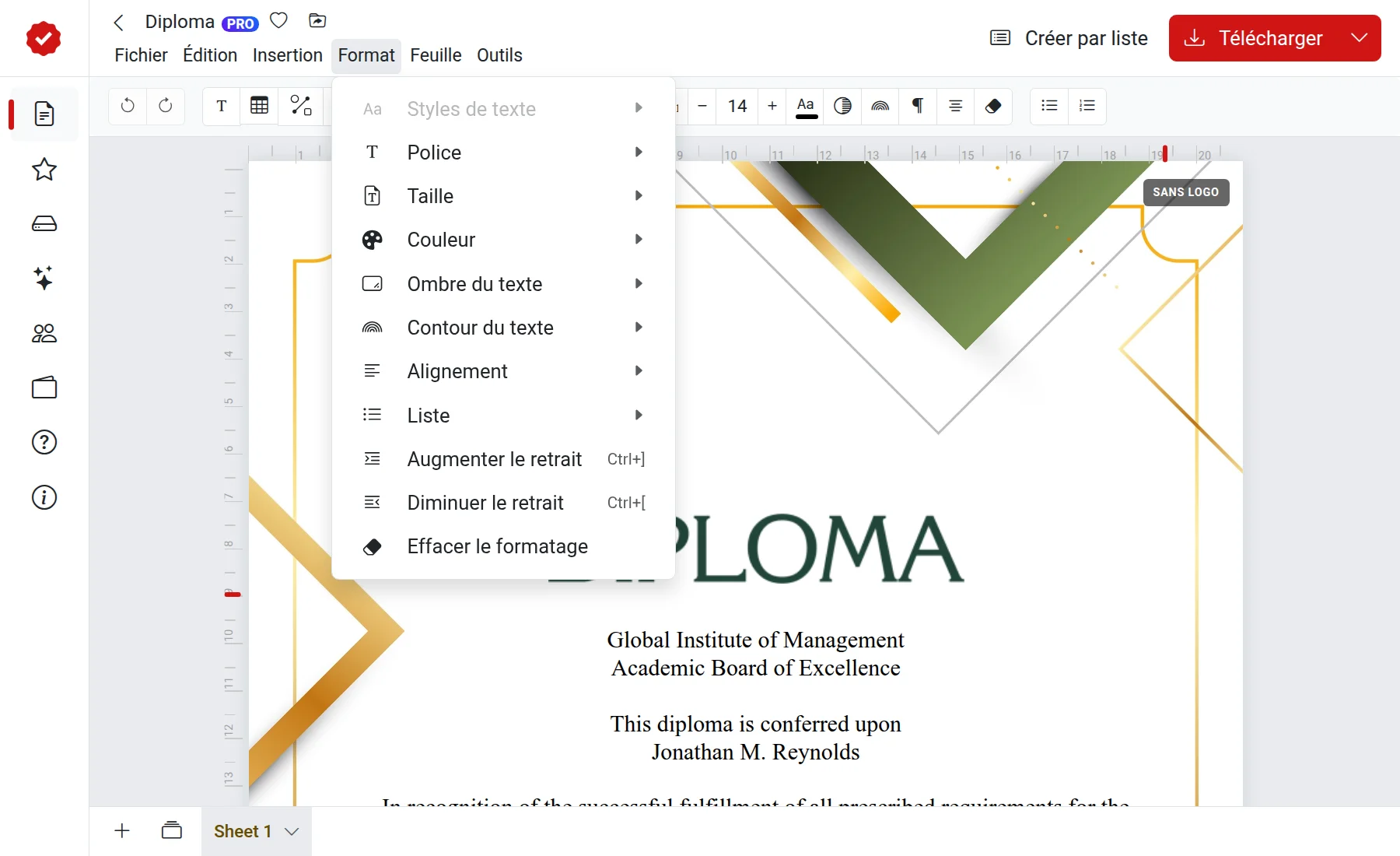Click 'Global Institute of Management' text
1400x856 pixels.
click(x=755, y=640)
